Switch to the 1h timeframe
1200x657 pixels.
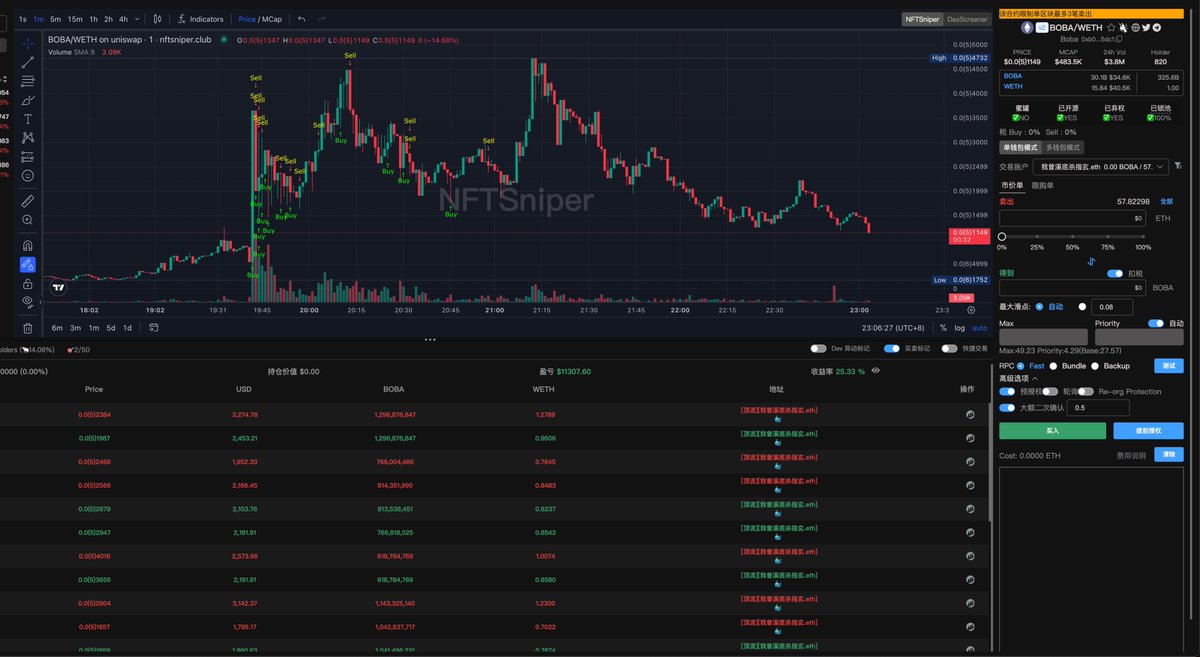click(93, 18)
